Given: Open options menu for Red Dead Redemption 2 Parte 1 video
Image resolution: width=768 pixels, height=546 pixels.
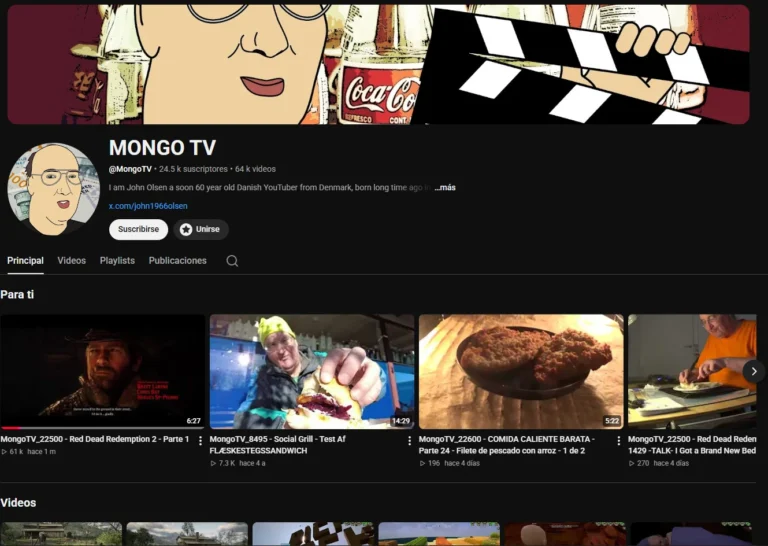Looking at the screenshot, I should tap(200, 441).
